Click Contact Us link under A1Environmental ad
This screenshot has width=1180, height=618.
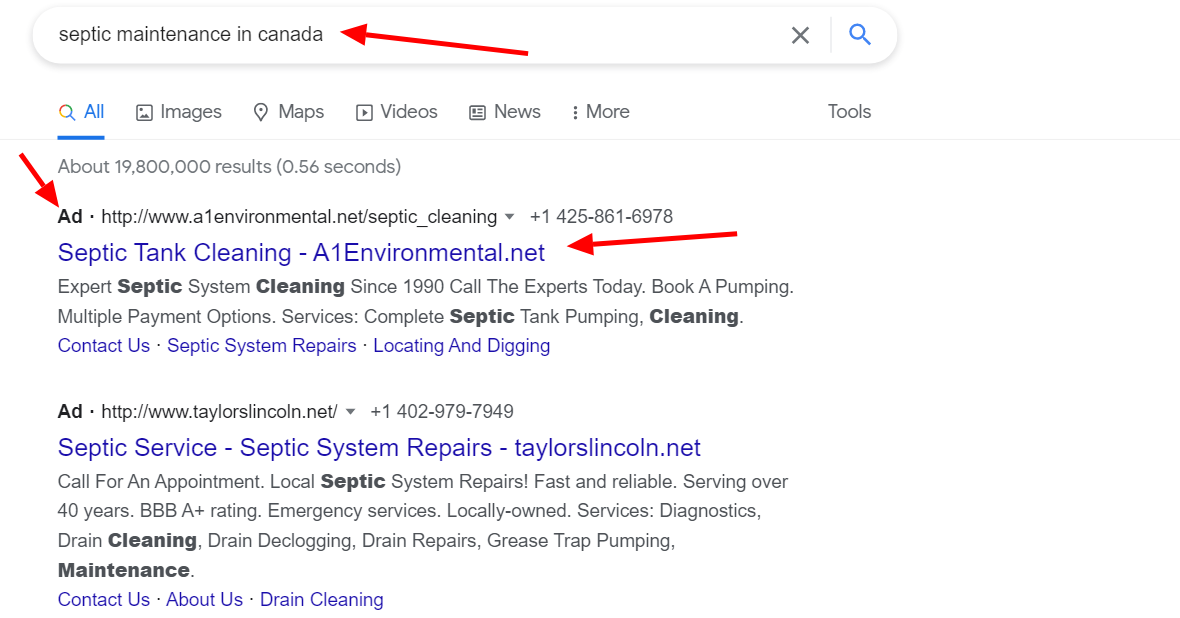point(104,346)
